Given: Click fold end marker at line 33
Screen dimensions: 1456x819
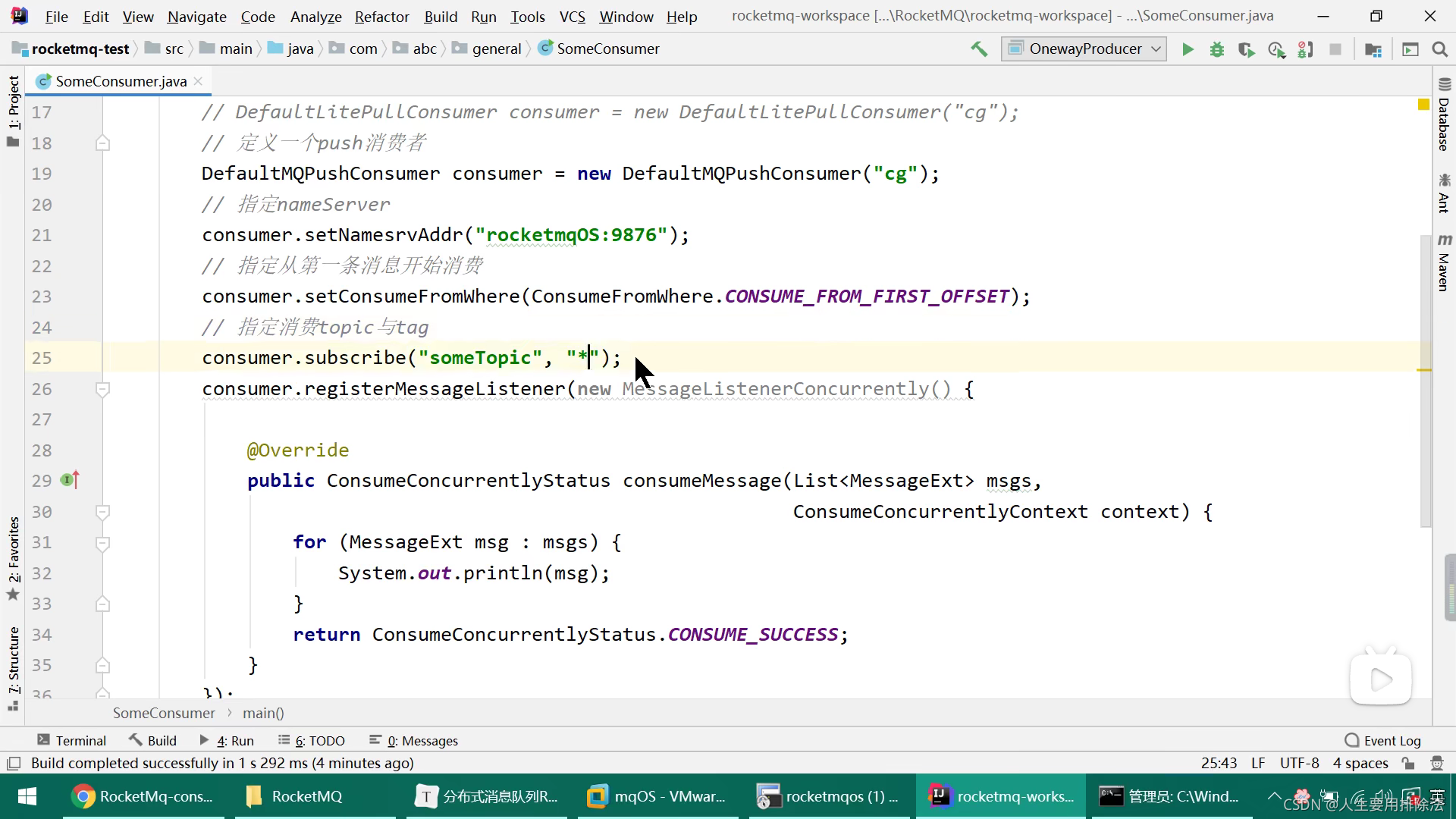Looking at the screenshot, I should 103,604.
